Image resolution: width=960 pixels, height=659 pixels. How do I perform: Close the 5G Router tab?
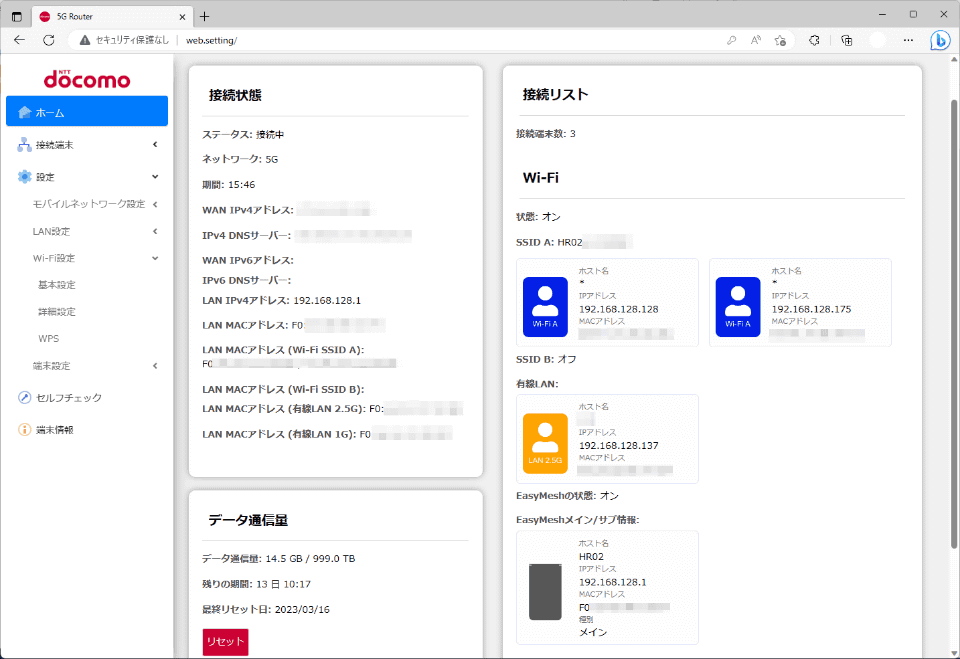(x=182, y=17)
